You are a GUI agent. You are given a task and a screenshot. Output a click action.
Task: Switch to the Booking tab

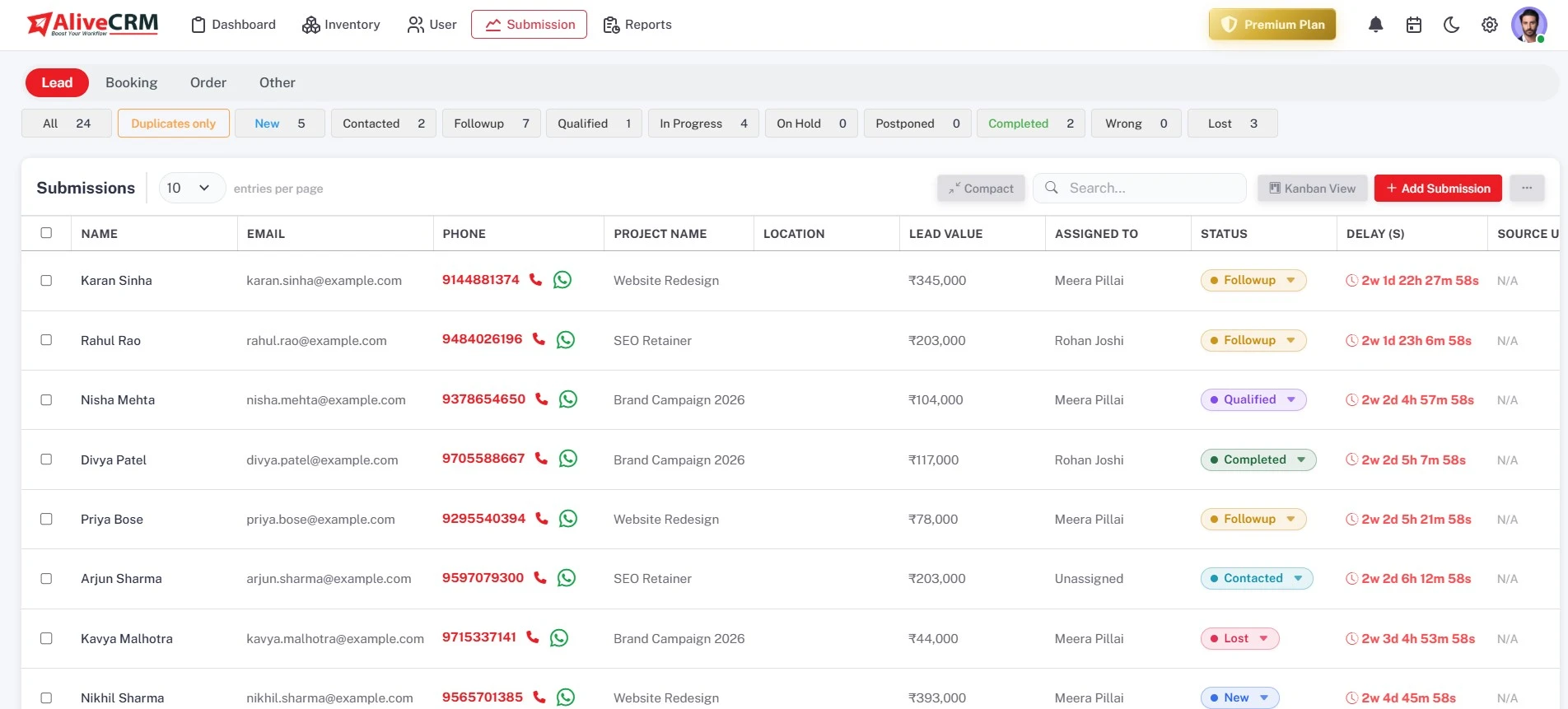[132, 82]
